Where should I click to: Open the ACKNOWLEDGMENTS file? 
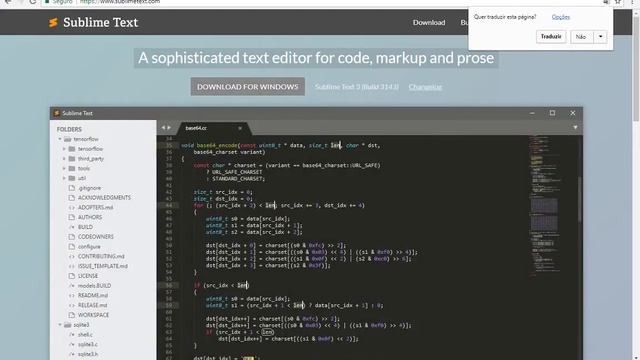pyautogui.click(x=104, y=198)
